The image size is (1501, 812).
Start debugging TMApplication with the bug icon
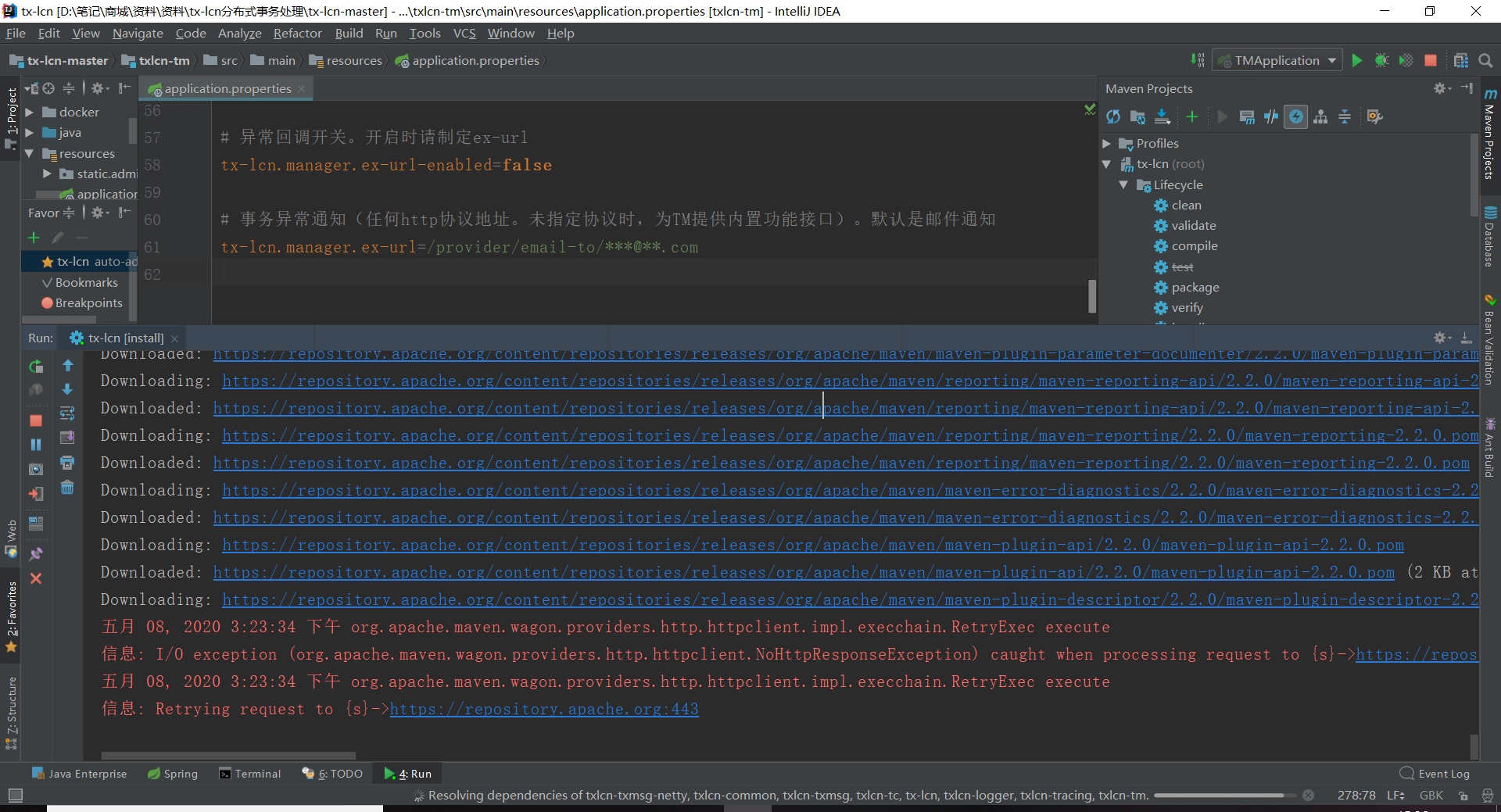click(x=1381, y=61)
